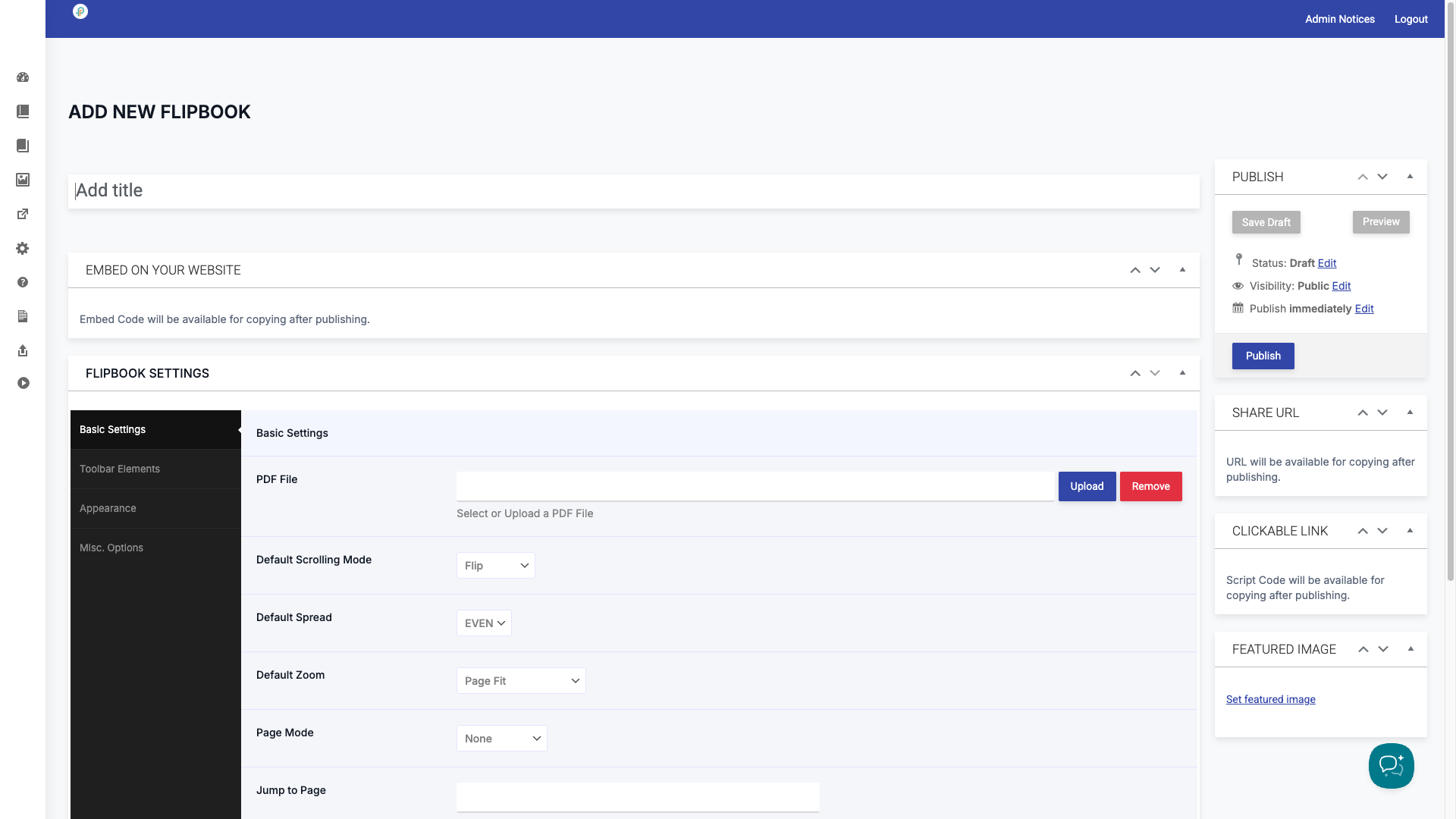
Task: Collapse the Publish panel toggle triangle
Action: pos(1410,177)
